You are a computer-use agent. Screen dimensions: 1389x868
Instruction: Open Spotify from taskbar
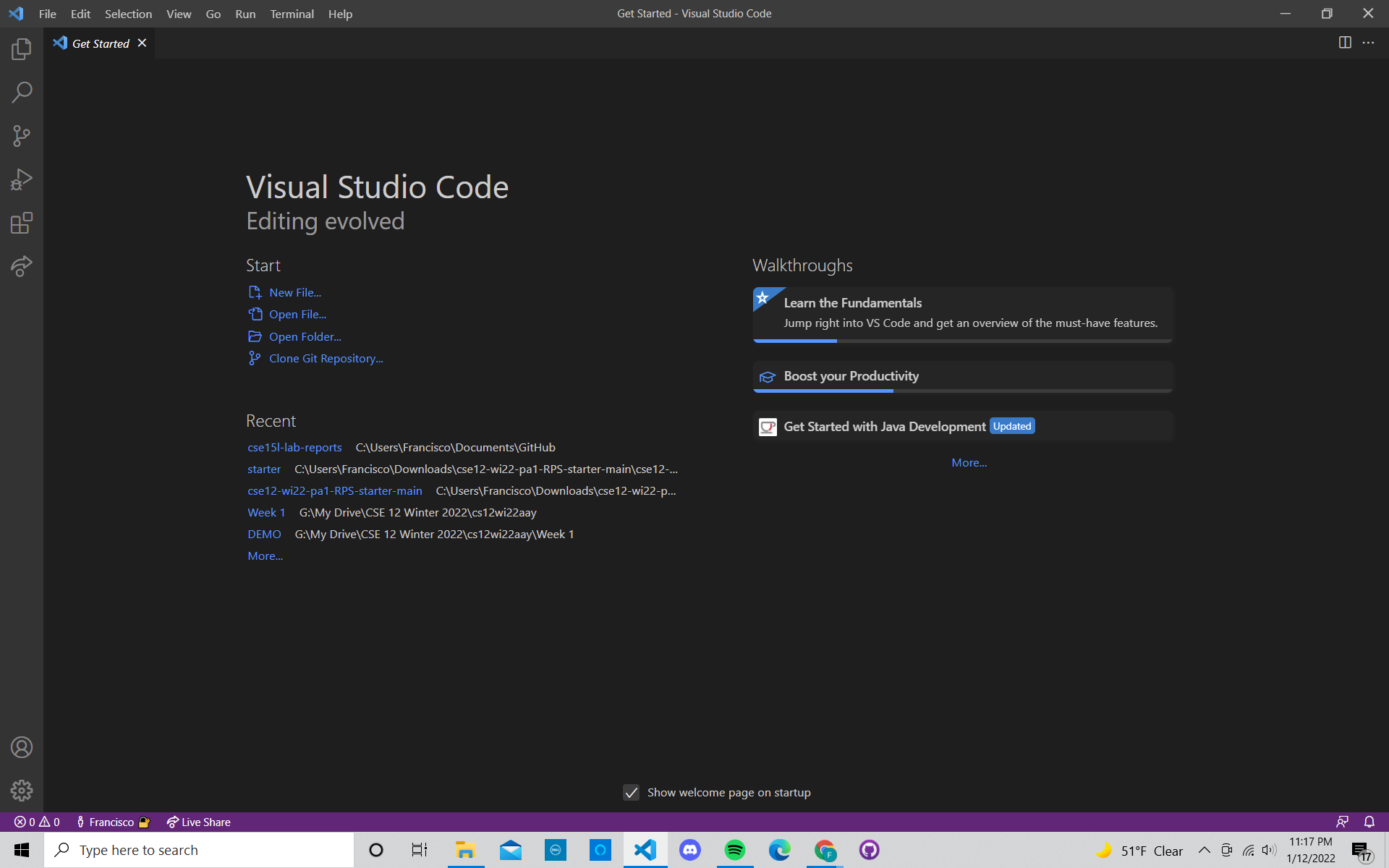735,850
